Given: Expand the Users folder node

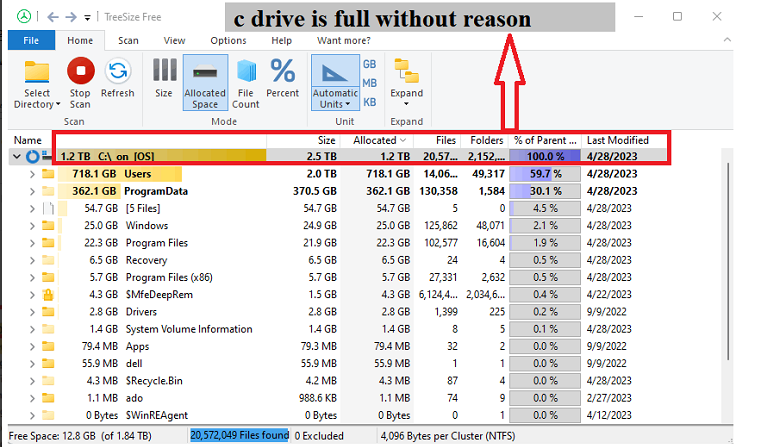Looking at the screenshot, I should [32, 174].
